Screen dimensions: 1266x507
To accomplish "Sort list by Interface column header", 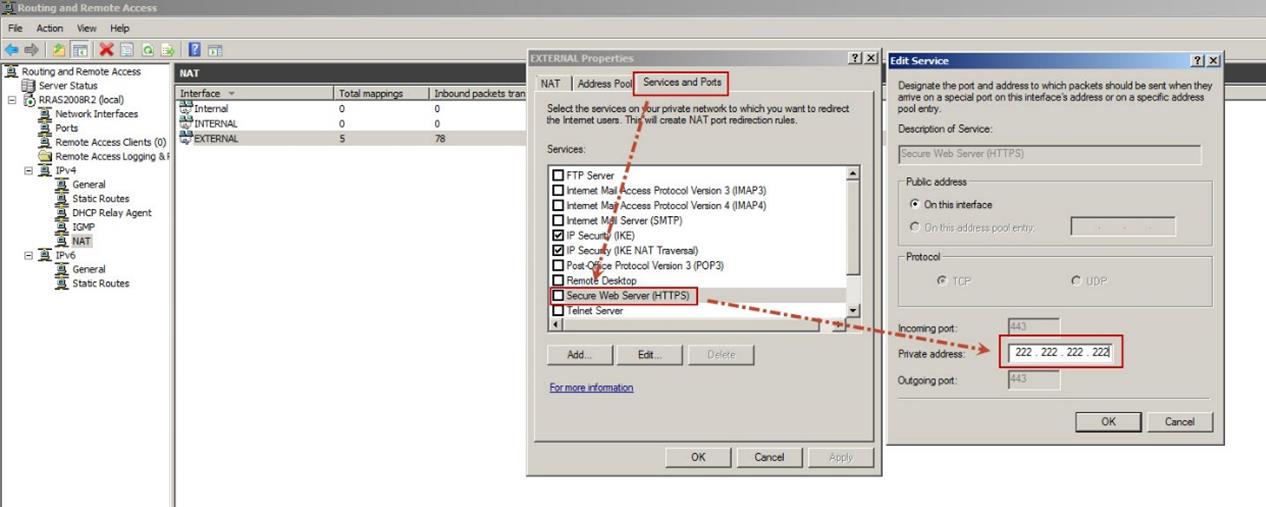I will tap(255, 93).
